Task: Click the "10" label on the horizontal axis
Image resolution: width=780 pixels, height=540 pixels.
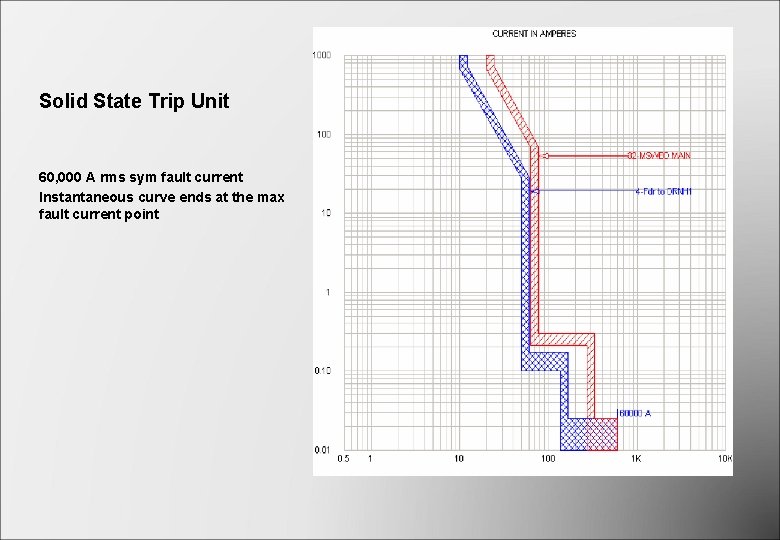Action: pos(459,459)
